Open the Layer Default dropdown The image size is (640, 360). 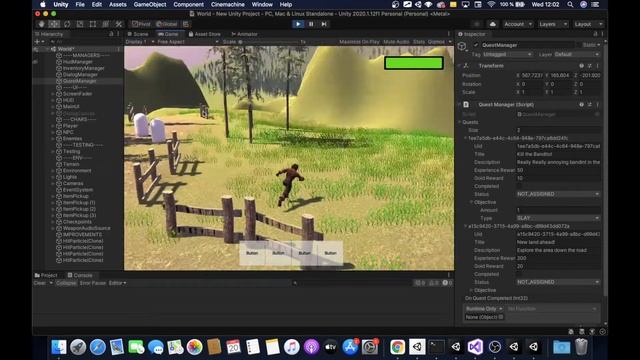[x=577, y=54]
